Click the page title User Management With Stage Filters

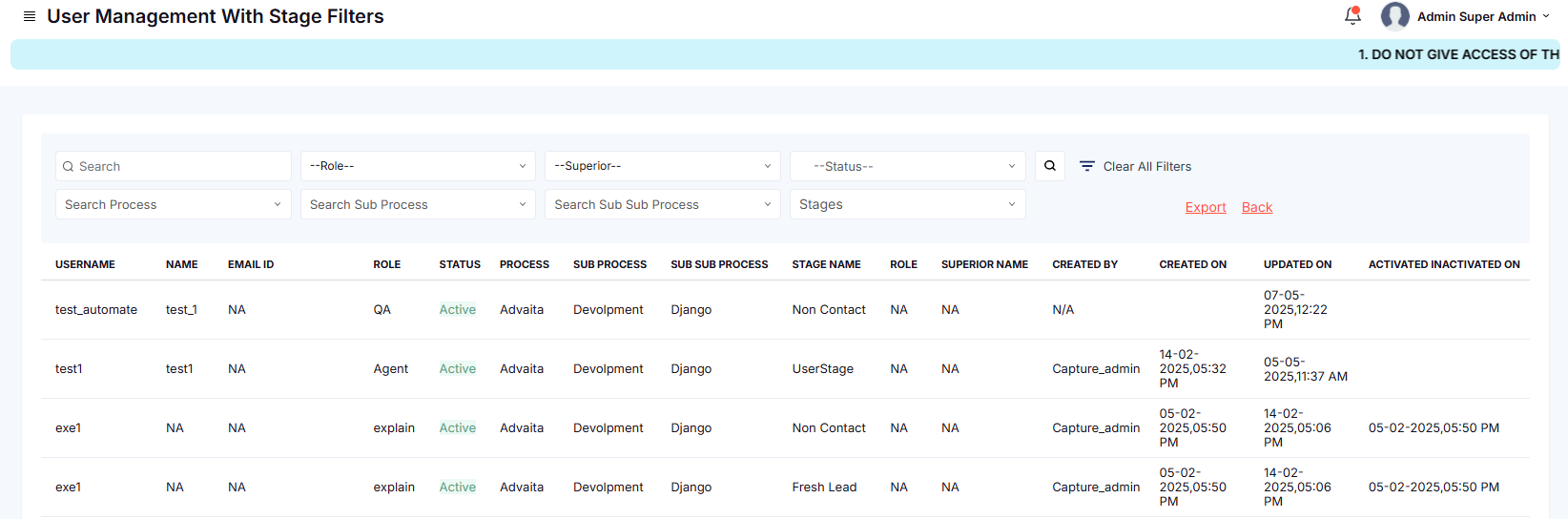click(216, 16)
